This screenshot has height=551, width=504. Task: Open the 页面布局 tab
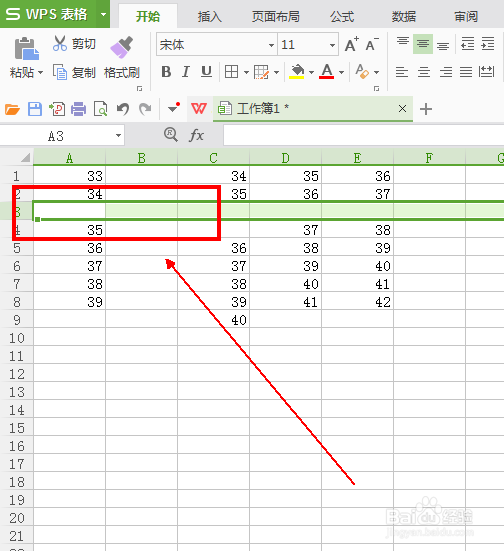tap(276, 16)
